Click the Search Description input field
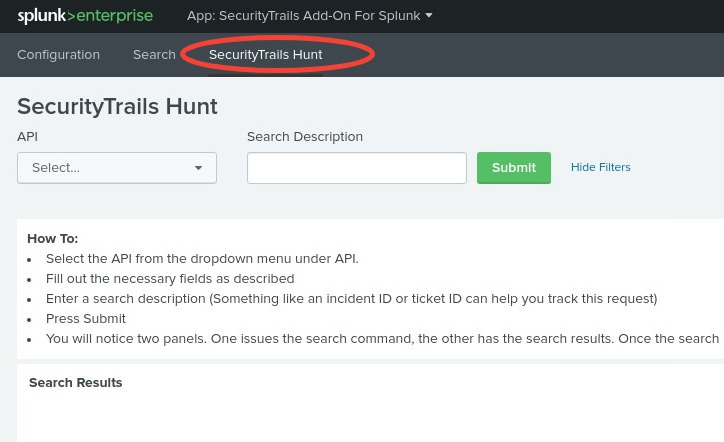The image size is (724, 442). [356, 168]
